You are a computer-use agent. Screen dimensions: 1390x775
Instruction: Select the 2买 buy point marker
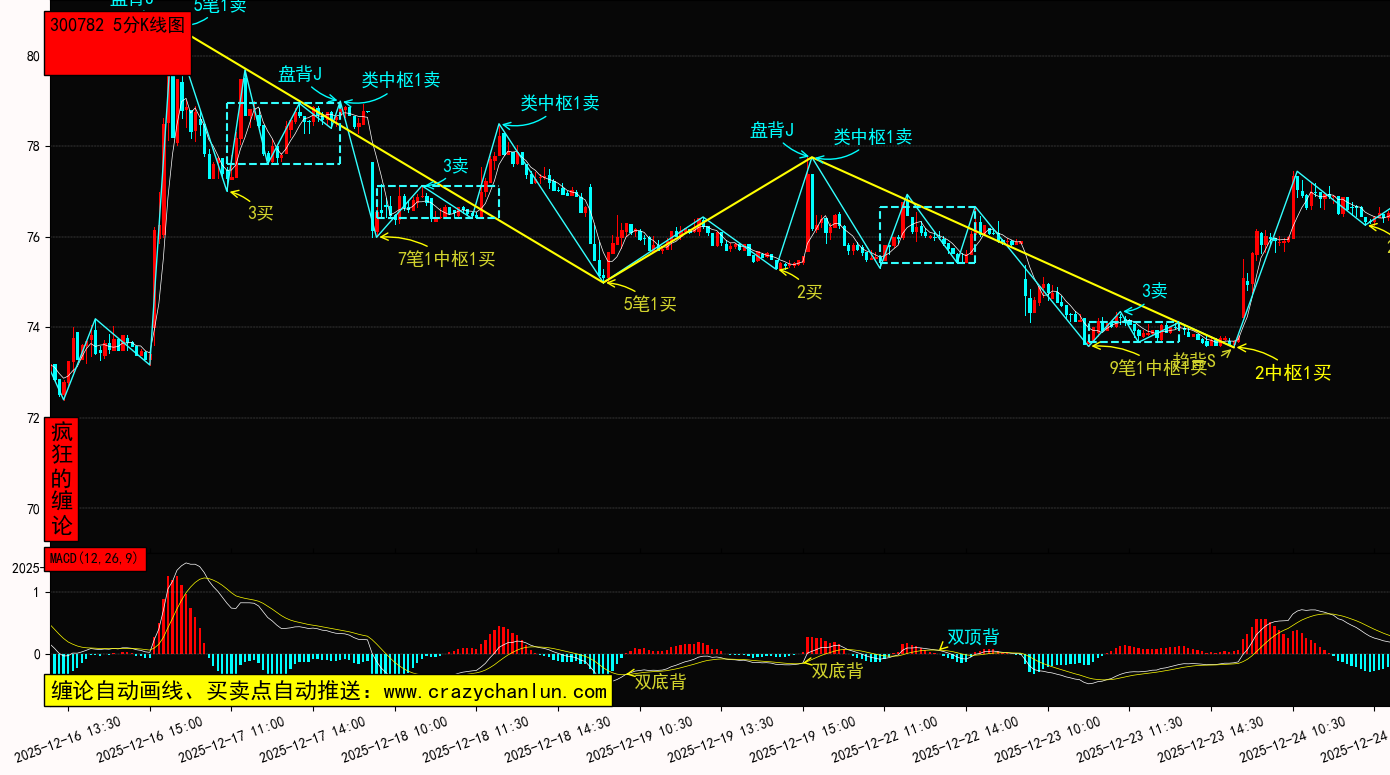(x=809, y=291)
